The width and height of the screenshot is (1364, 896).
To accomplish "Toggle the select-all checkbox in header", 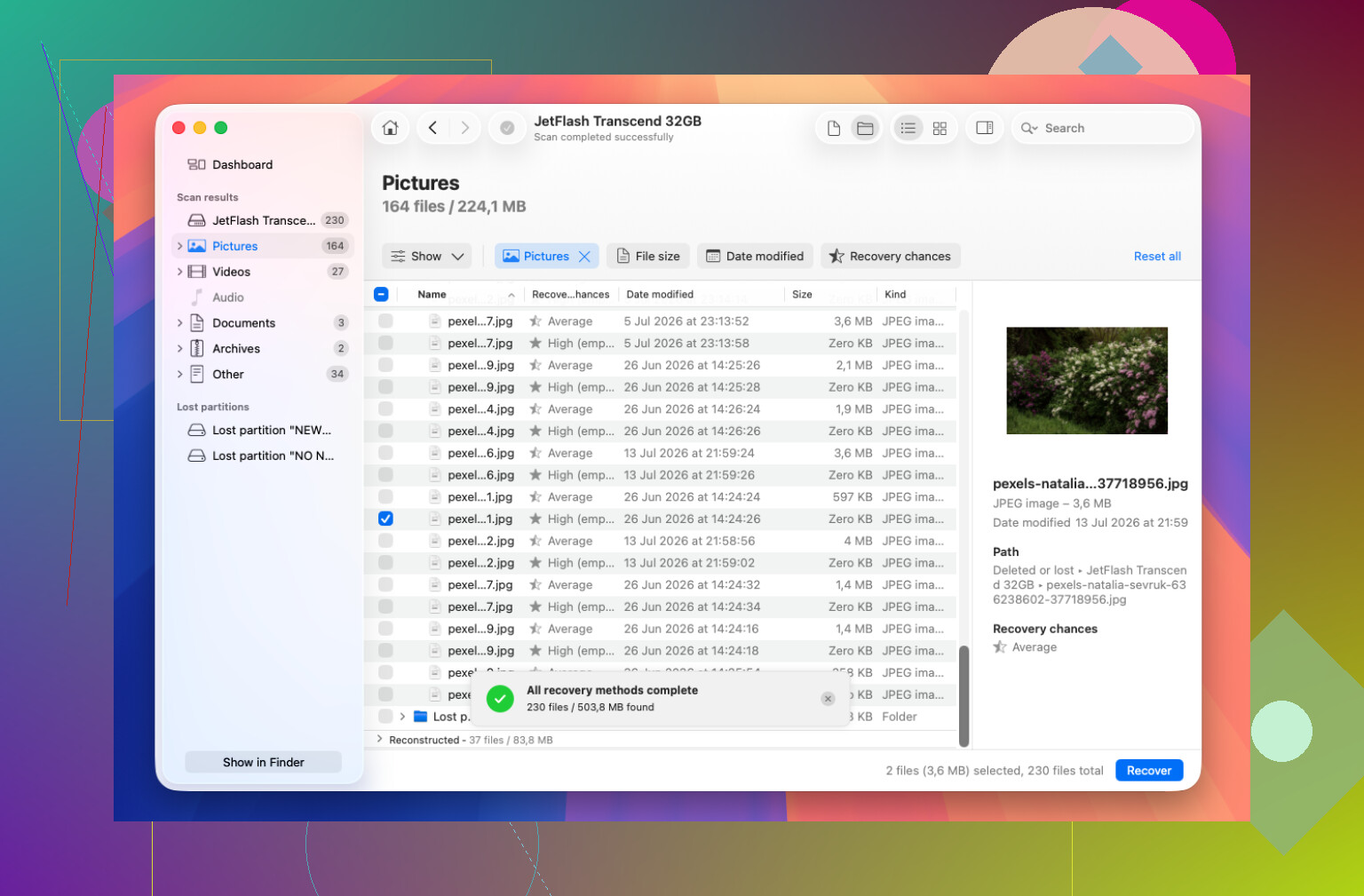I will point(381,294).
